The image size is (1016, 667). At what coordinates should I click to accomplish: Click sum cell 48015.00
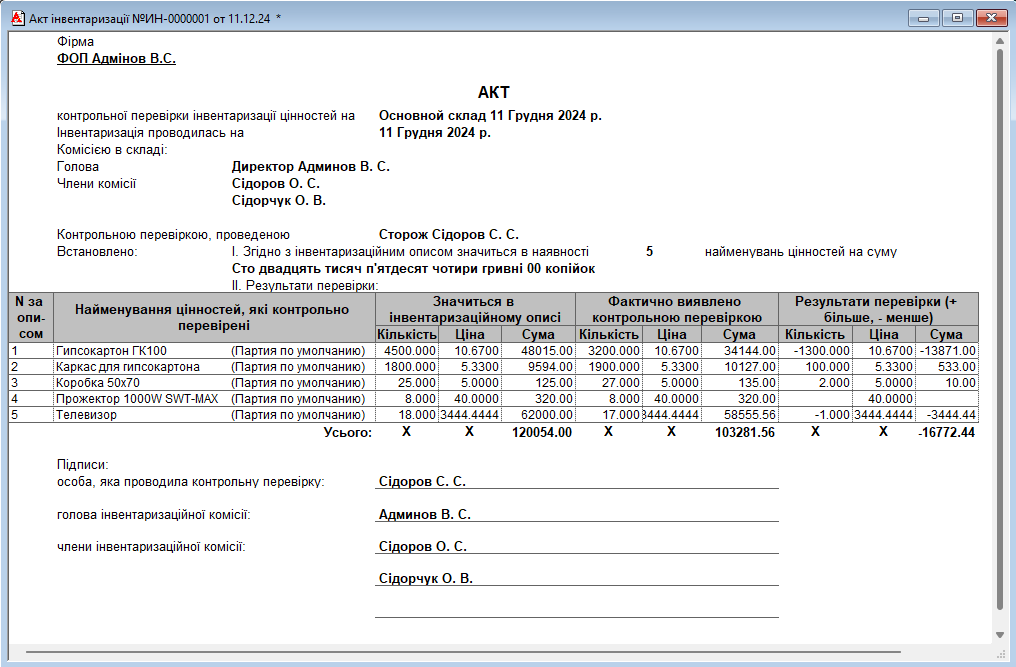tap(538, 351)
